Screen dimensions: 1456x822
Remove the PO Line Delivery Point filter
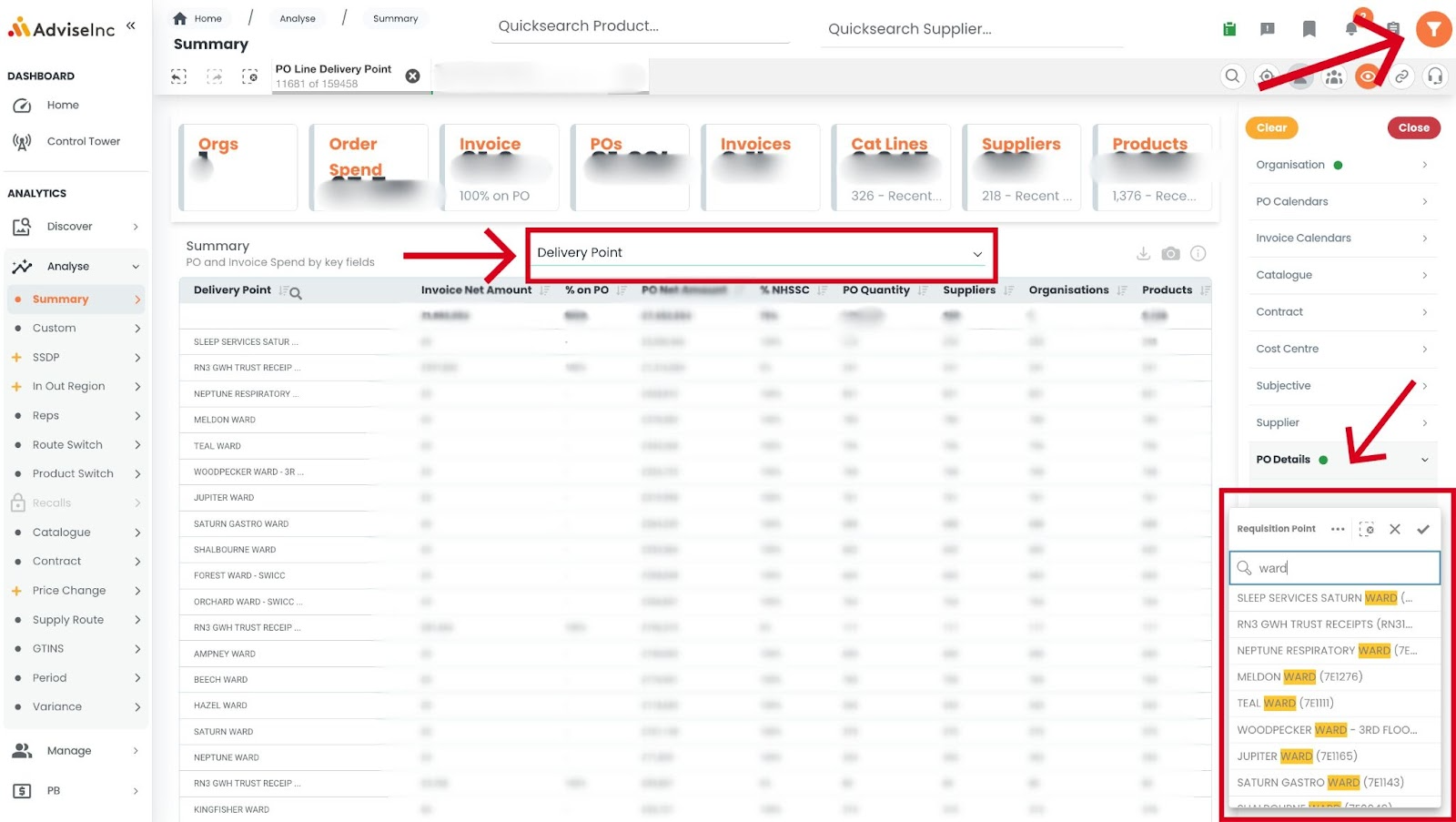[x=413, y=76]
